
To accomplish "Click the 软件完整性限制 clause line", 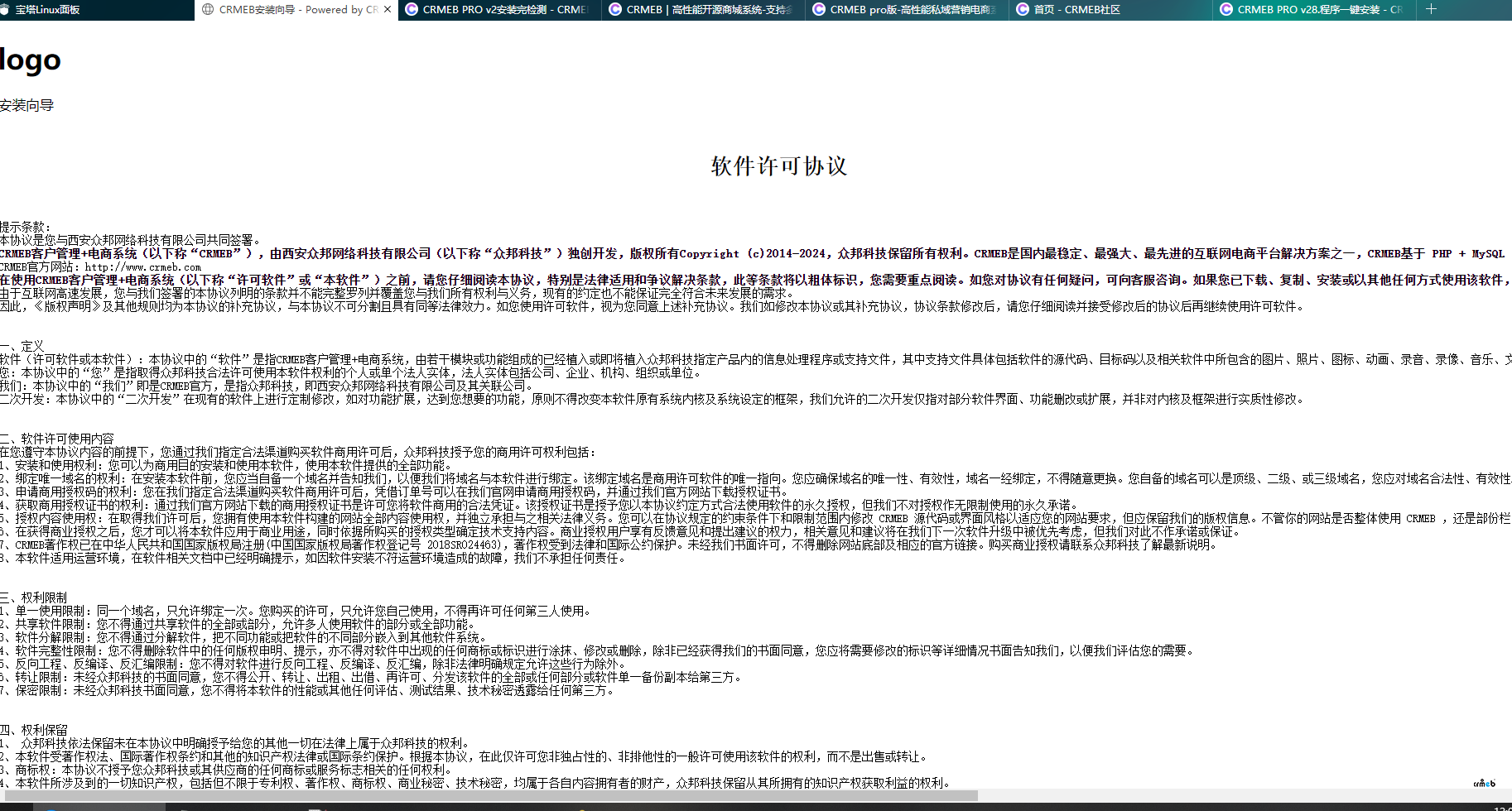I will [x=599, y=650].
